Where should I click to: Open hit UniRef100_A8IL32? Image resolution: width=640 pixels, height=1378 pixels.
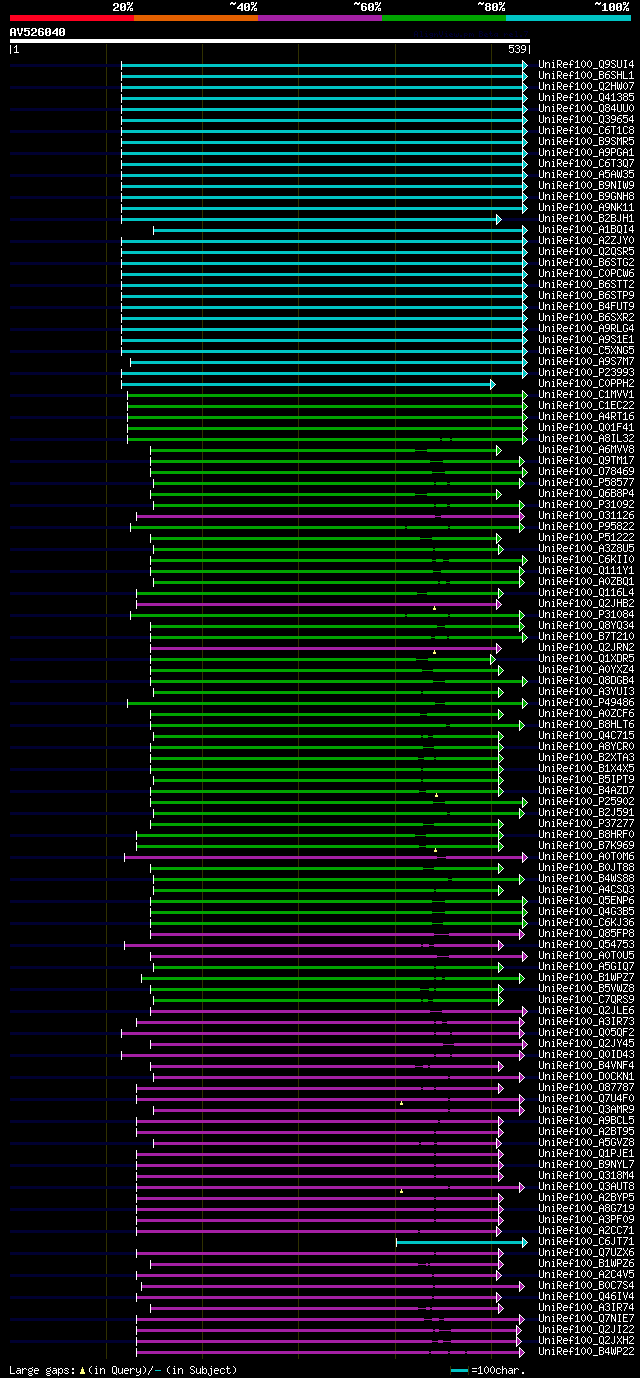click(586, 438)
